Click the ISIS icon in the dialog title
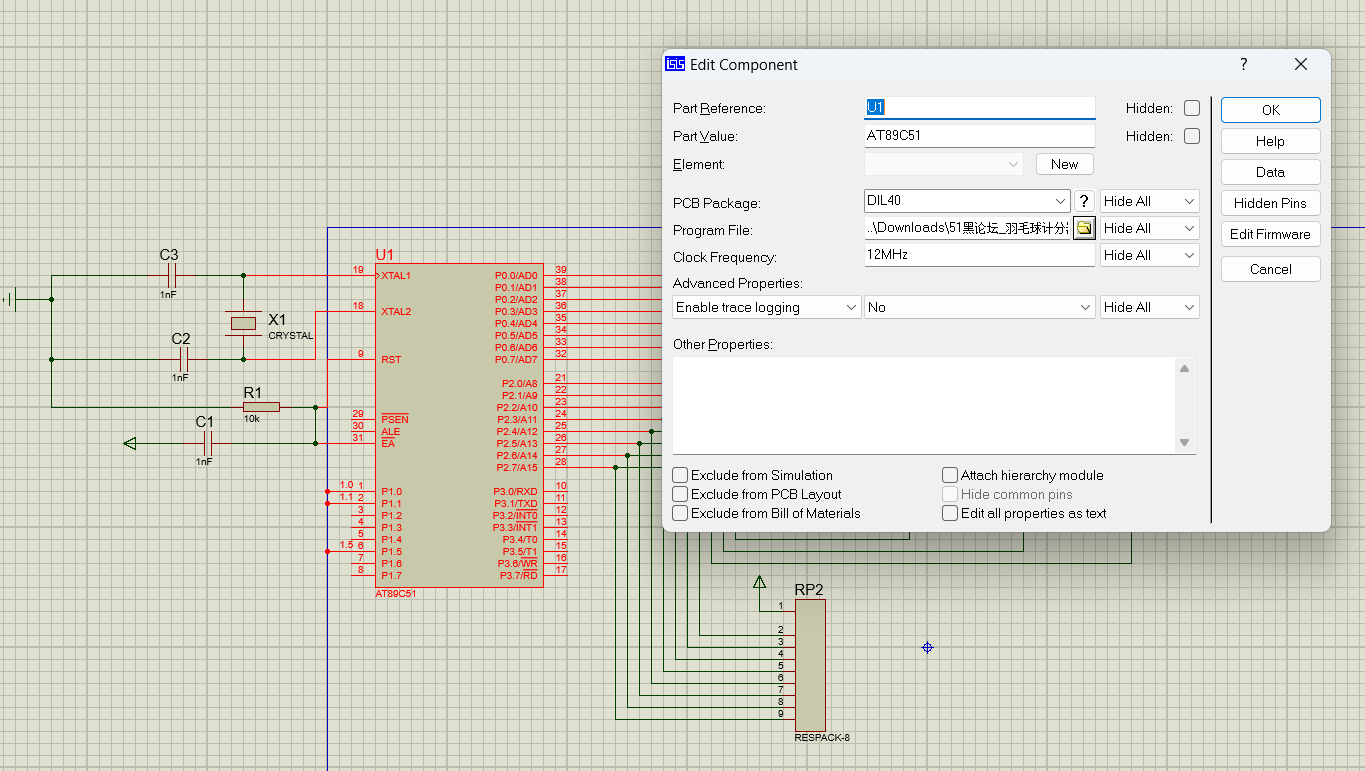The width and height of the screenshot is (1365, 771). click(x=675, y=64)
